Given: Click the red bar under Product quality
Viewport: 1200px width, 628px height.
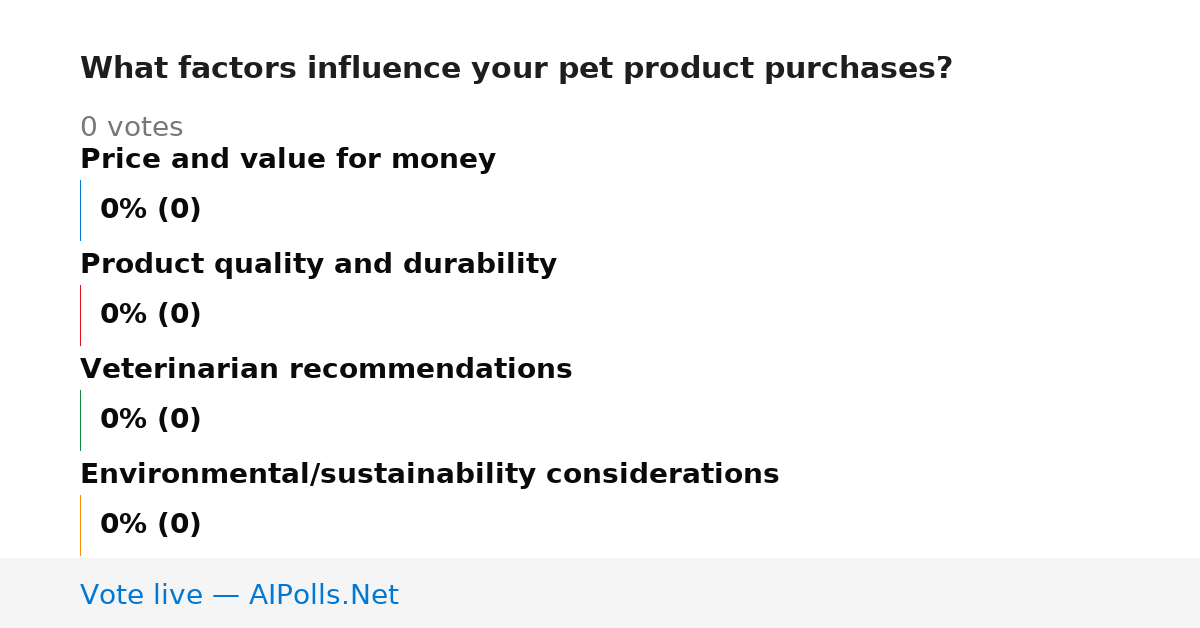Looking at the screenshot, I should (x=80, y=315).
